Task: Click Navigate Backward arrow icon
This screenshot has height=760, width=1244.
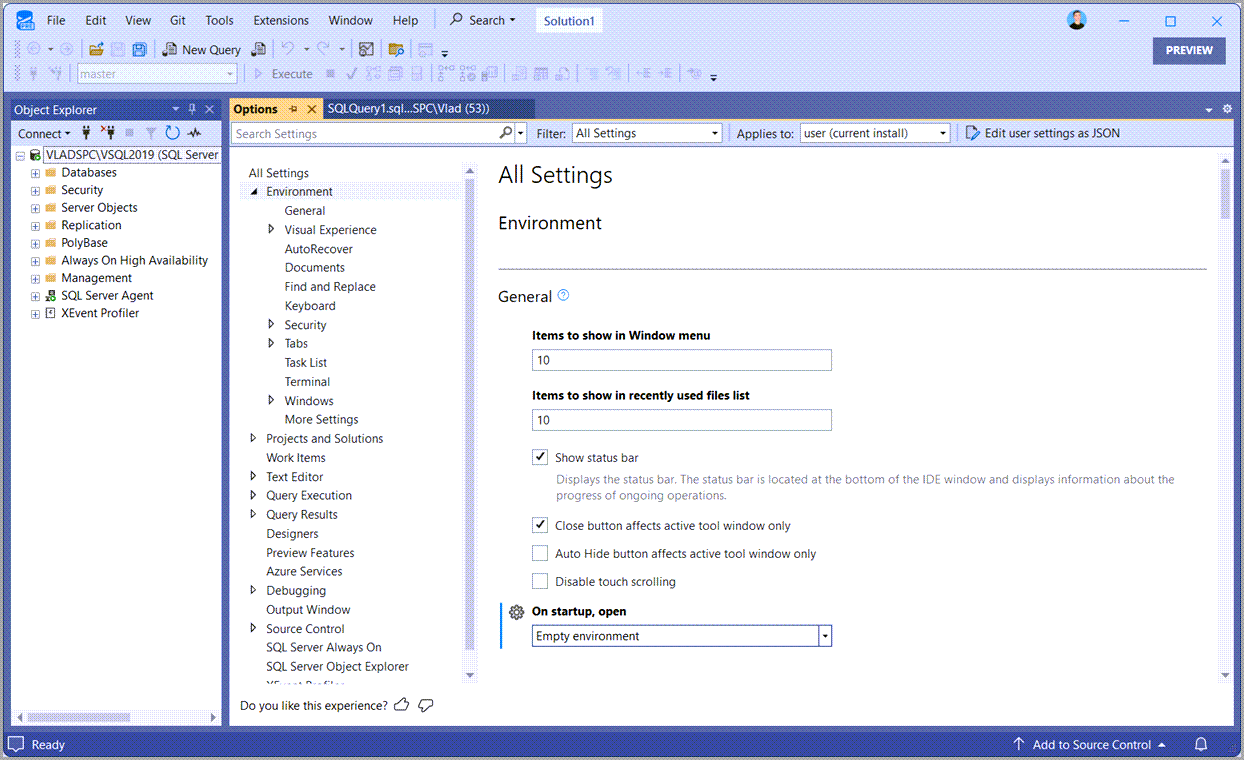Action: (33, 49)
